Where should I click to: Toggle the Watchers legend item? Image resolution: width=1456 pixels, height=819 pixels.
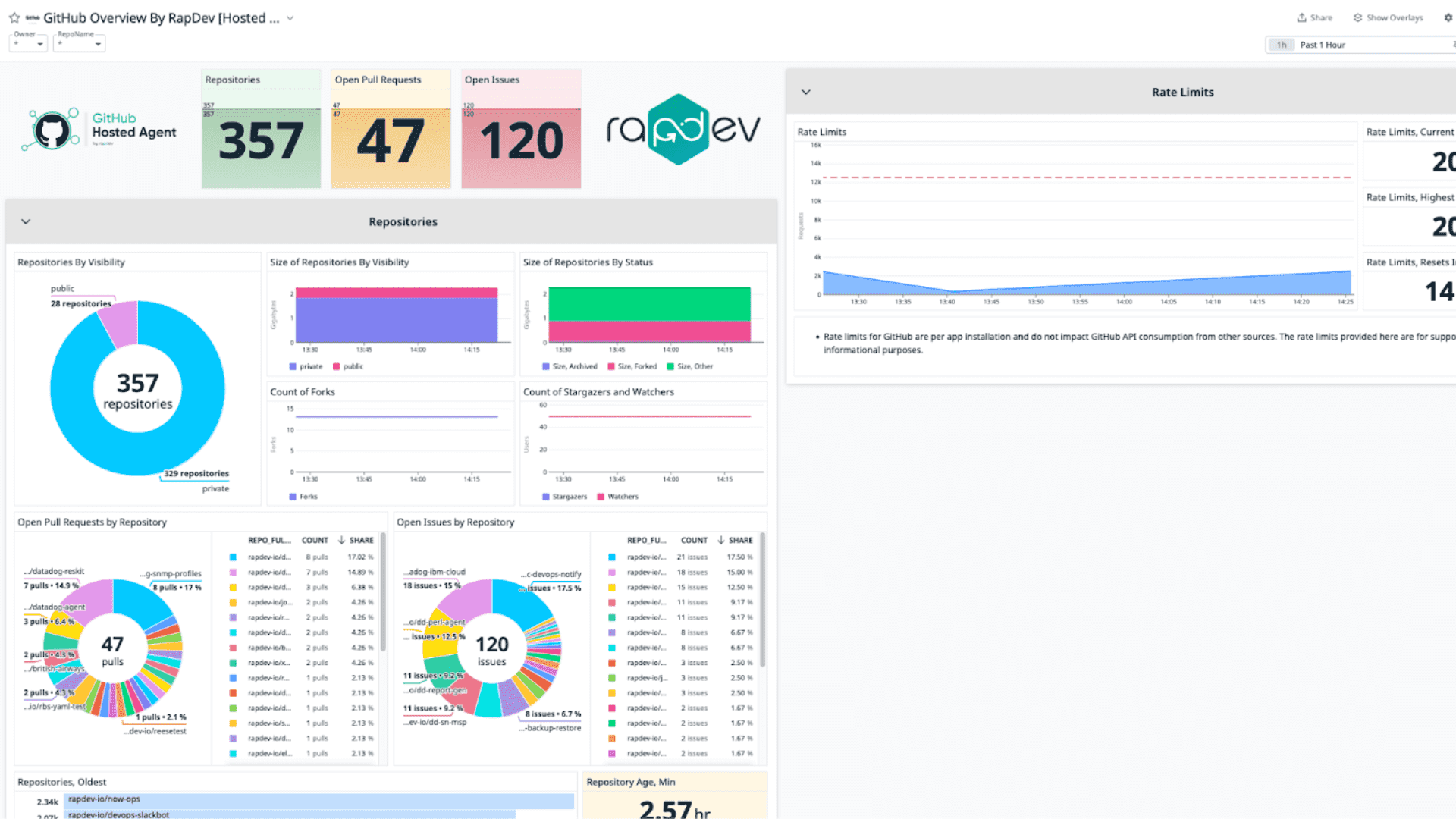pyautogui.click(x=617, y=497)
